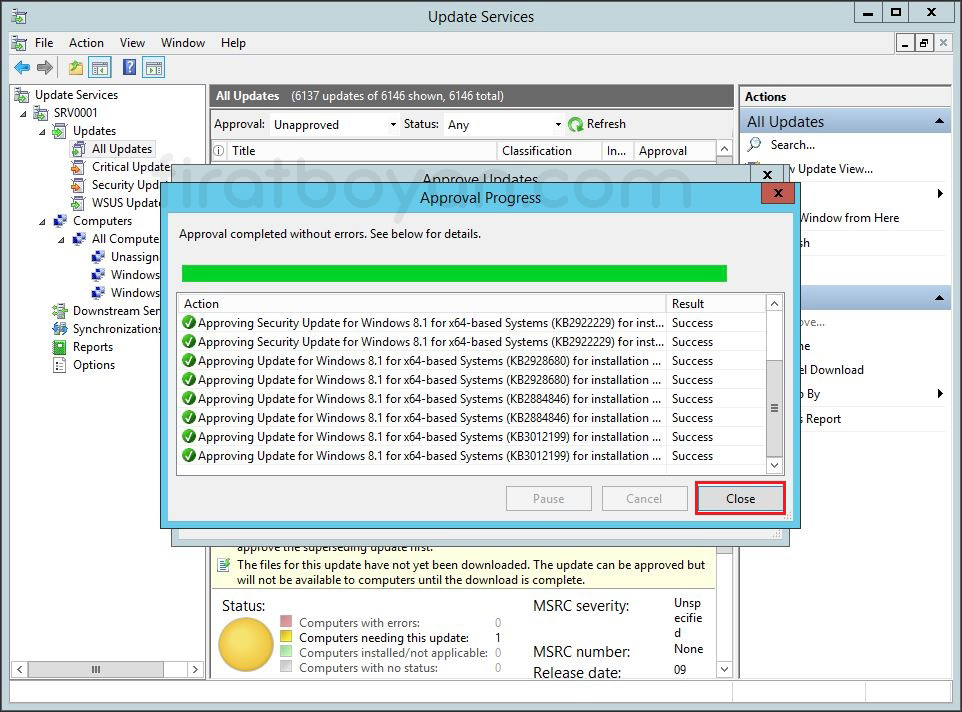Open the Help toolbar icon
962x712 pixels.
click(129, 67)
